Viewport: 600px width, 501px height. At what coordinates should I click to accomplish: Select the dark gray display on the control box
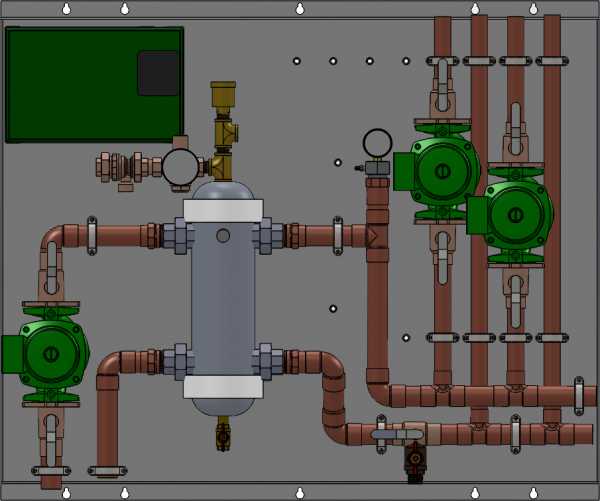pos(158,73)
